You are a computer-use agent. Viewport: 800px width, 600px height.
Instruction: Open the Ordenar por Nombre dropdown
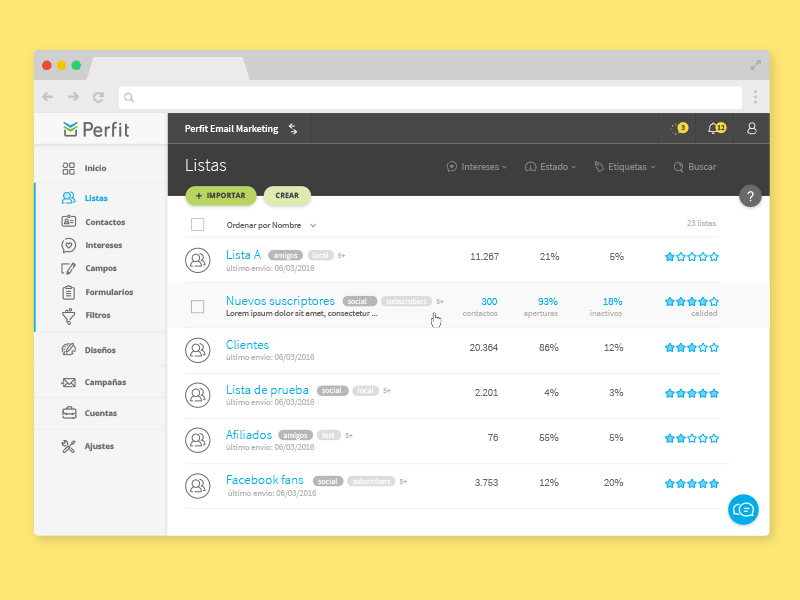[x=271, y=225]
